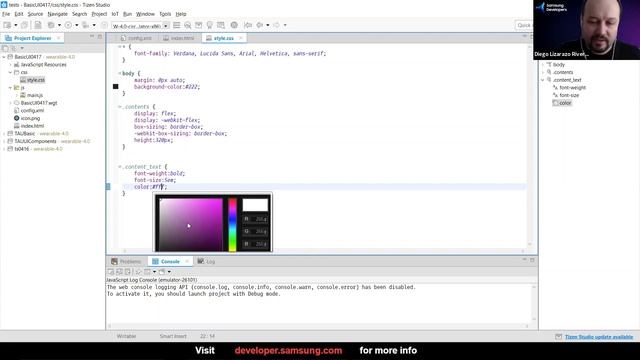Click the black color swatch beside background-color
Image resolution: width=640 pixels, height=360 pixels.
click(116, 87)
